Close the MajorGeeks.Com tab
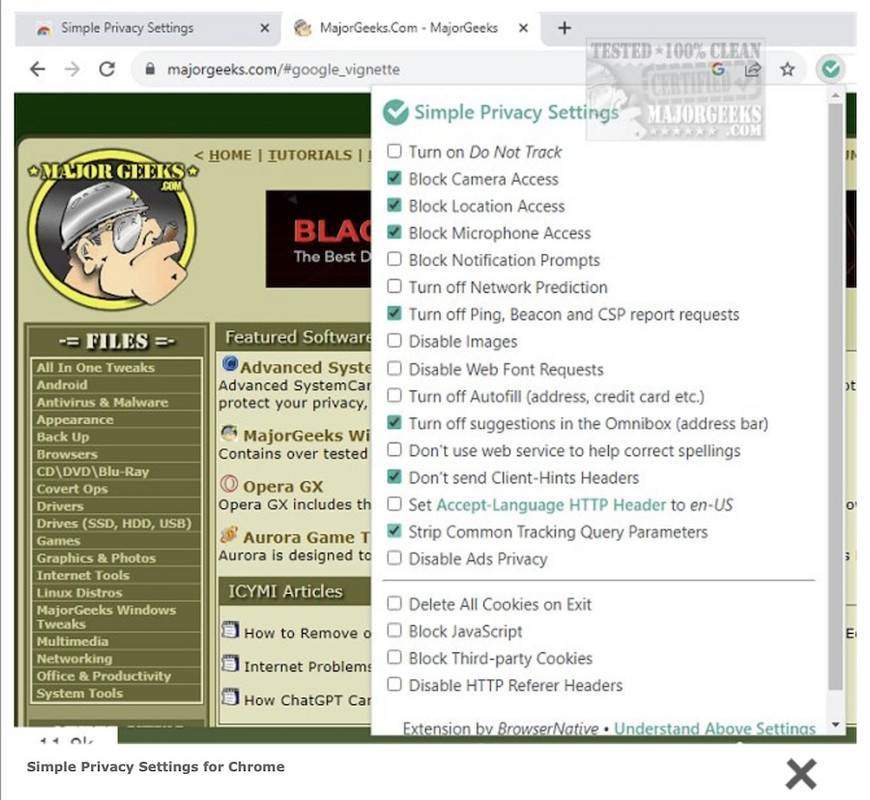The height and width of the screenshot is (800, 870). pos(523,28)
